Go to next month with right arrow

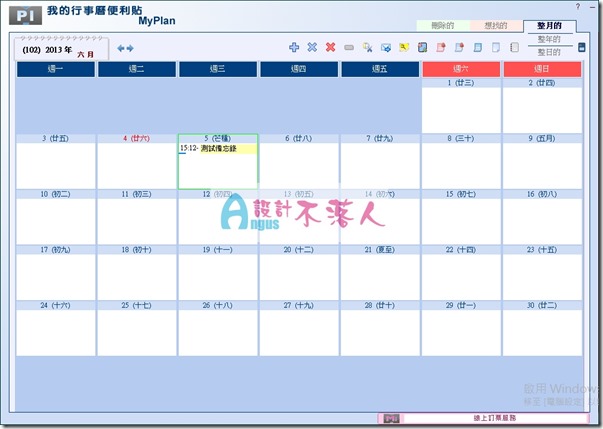point(130,48)
